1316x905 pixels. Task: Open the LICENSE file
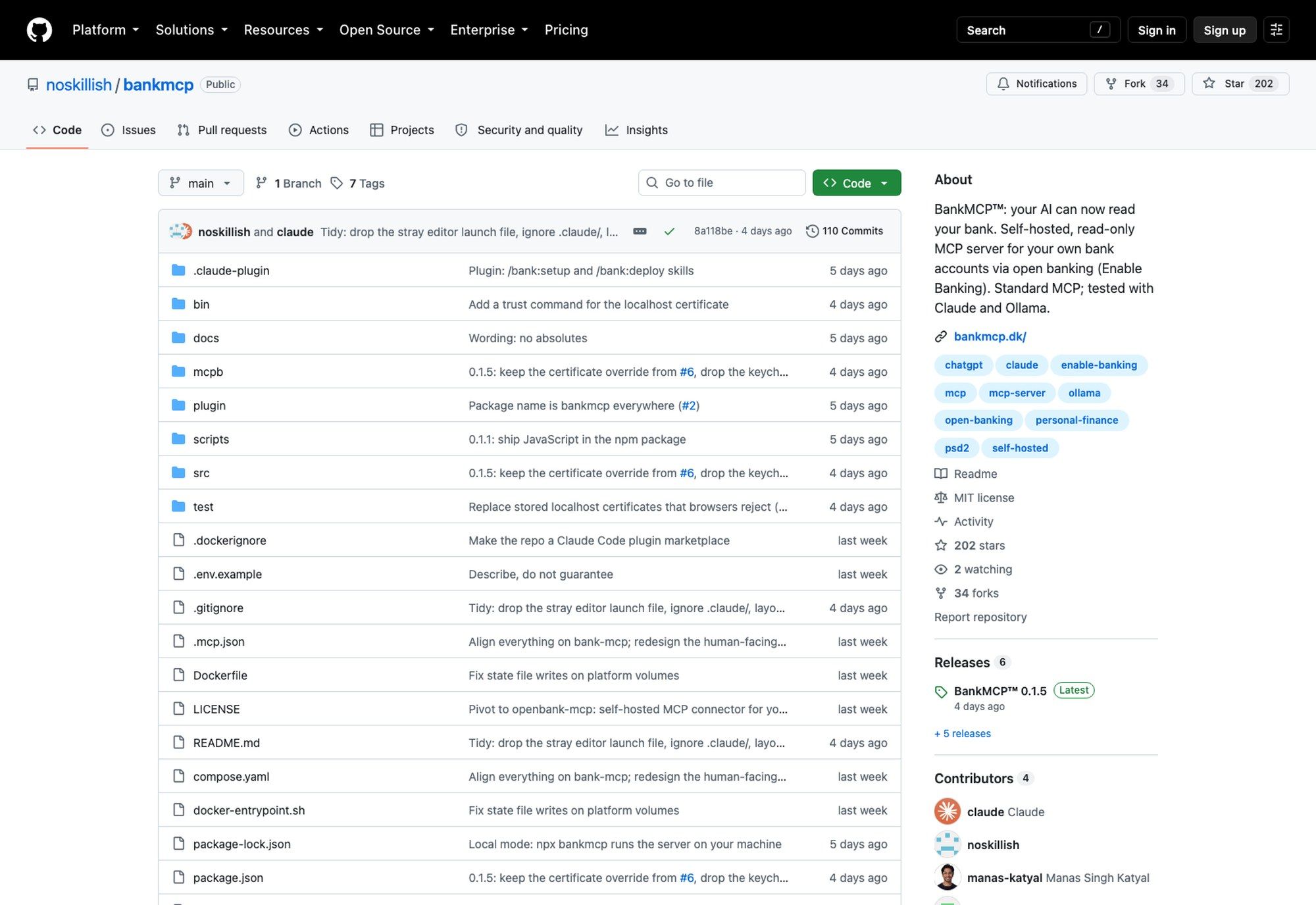(216, 709)
